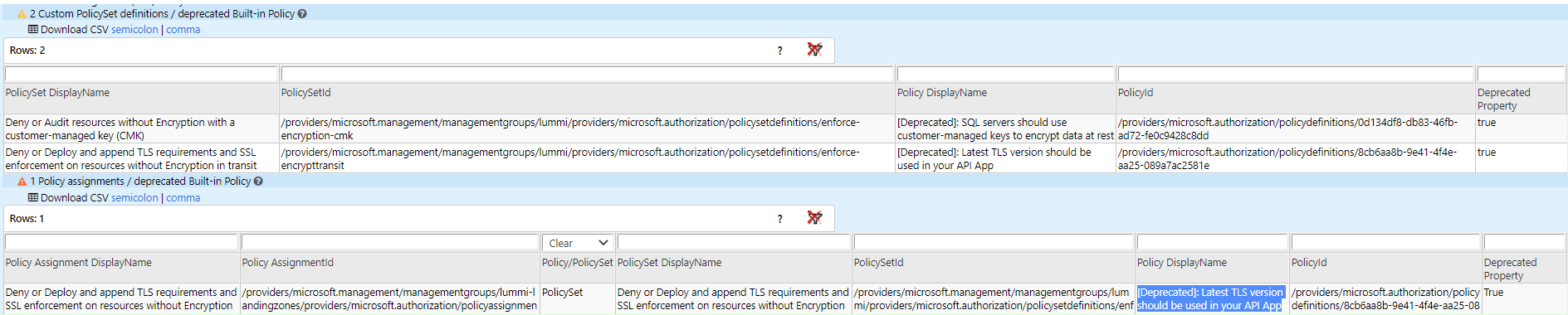Sort by Policy DisplayName header in top table
Image resolution: width=1568 pixels, height=315 pixels.
tap(1005, 99)
